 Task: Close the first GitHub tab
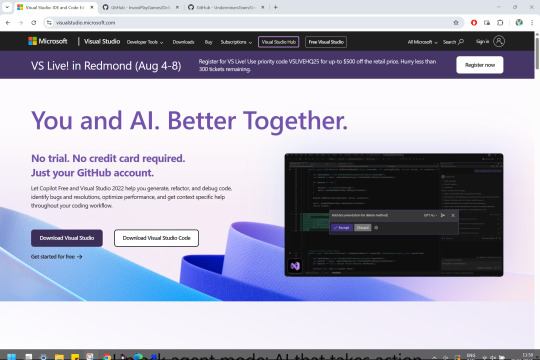coord(177,7)
